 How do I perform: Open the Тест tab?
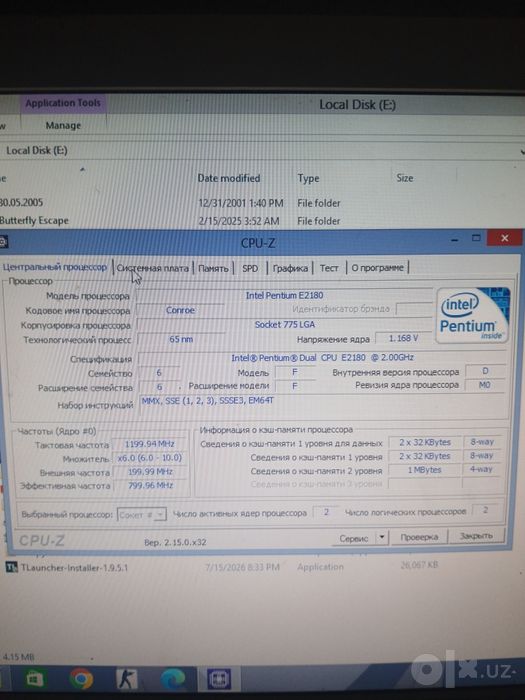tap(329, 268)
